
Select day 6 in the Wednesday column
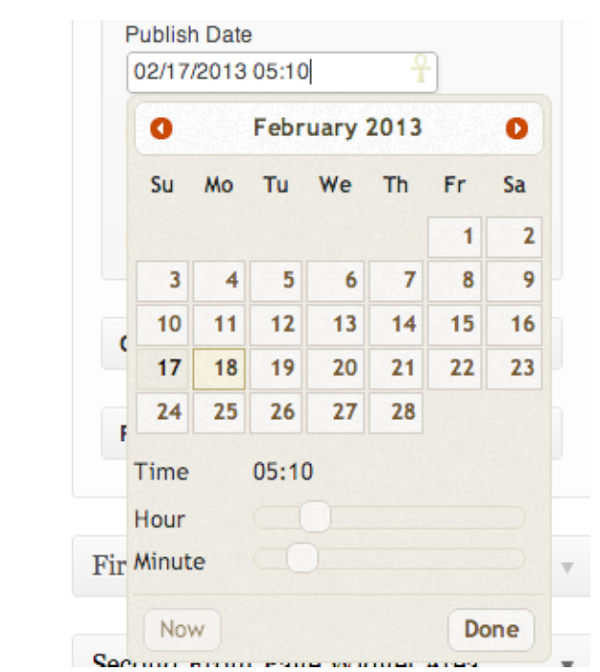coord(335,281)
